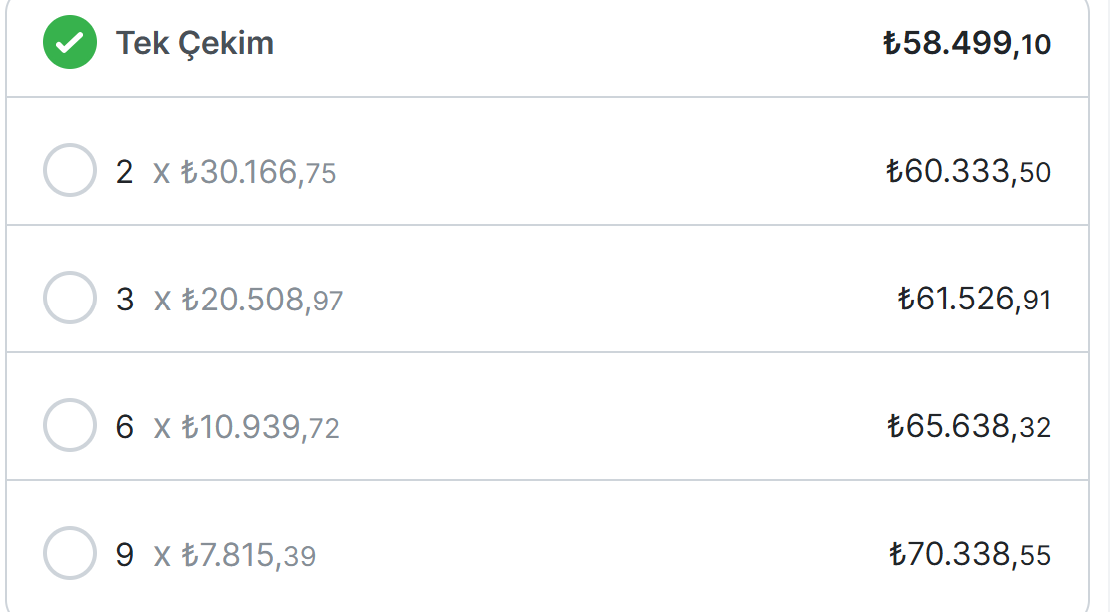Choose the 3 installment radio button
Viewport: 1113px width, 612px height.
(70, 298)
